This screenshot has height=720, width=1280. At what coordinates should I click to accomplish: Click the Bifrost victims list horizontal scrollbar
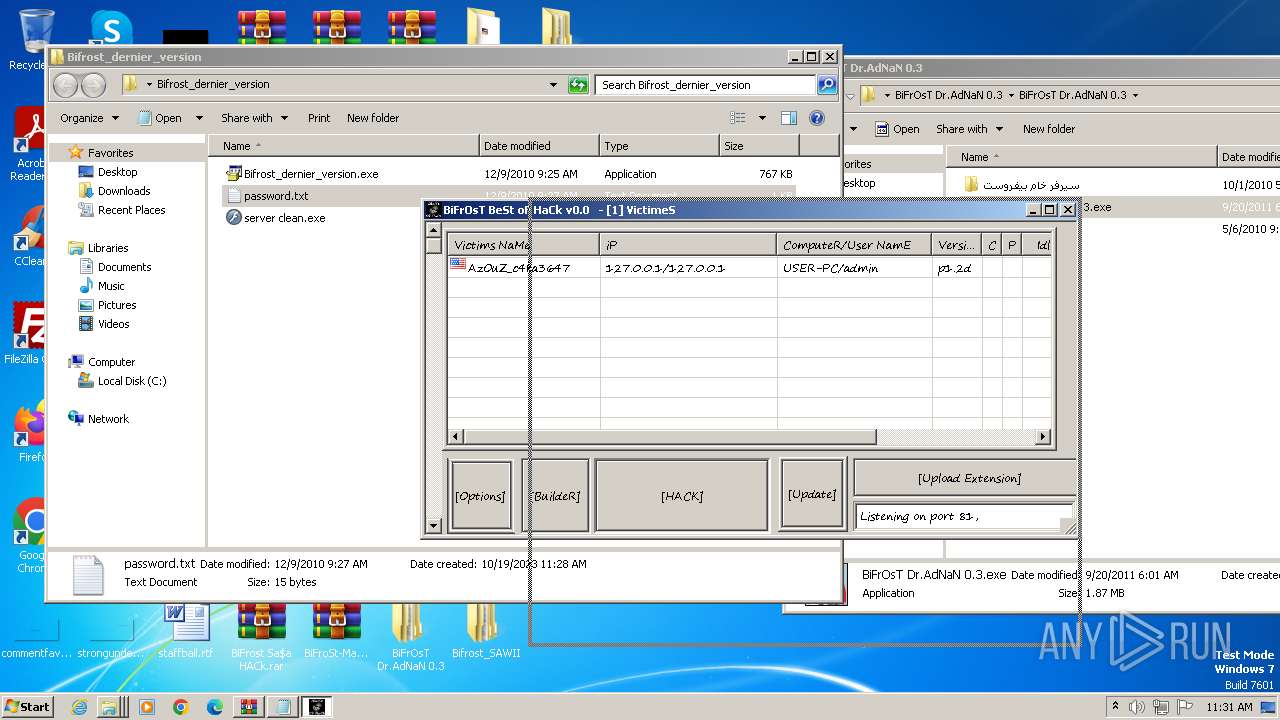click(x=670, y=437)
